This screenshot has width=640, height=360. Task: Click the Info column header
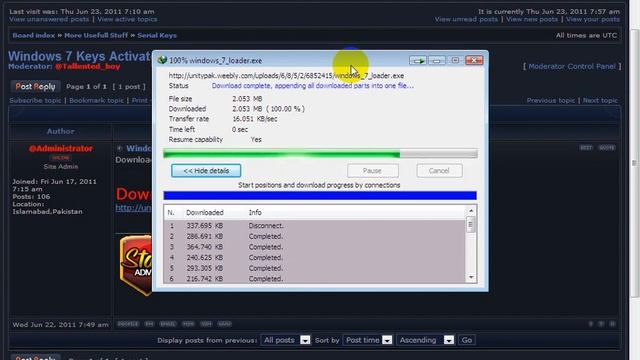(255, 213)
